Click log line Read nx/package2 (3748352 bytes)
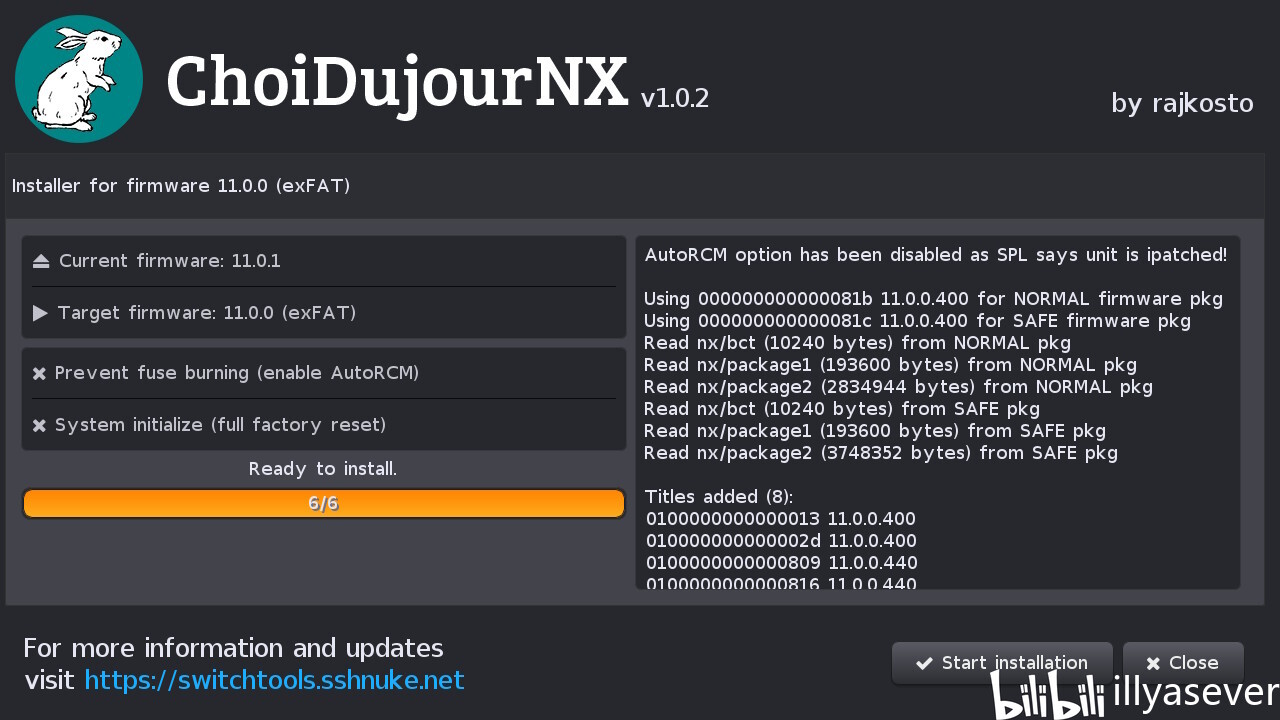 point(881,453)
